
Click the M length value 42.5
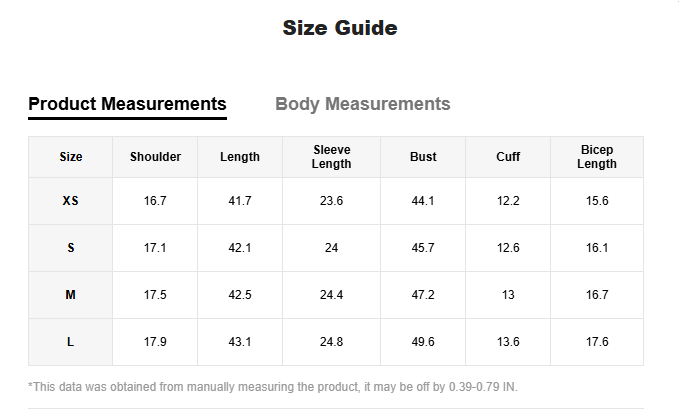click(240, 295)
